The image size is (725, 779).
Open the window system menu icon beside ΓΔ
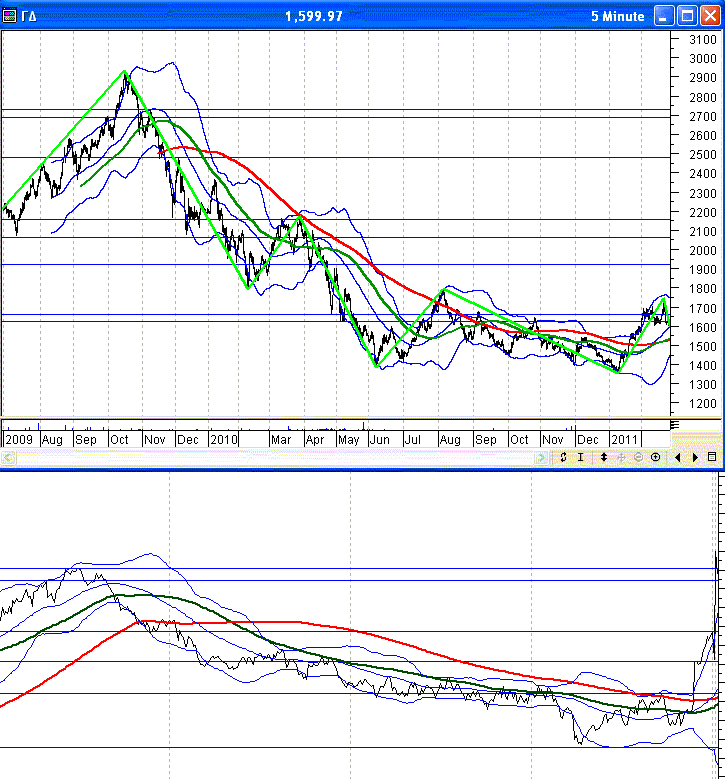[10, 16]
